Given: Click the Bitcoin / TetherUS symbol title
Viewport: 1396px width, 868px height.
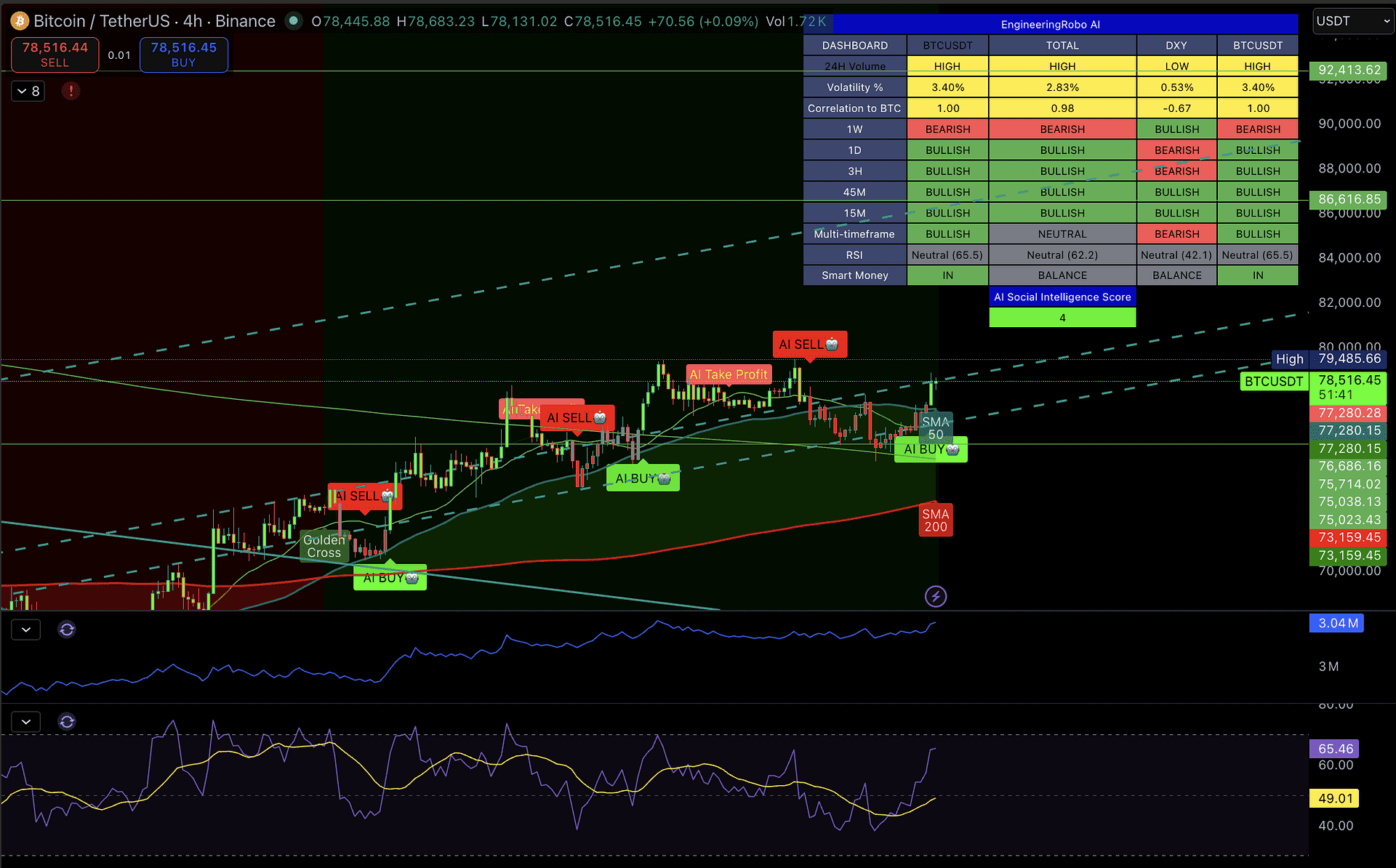Looking at the screenshot, I should point(155,21).
